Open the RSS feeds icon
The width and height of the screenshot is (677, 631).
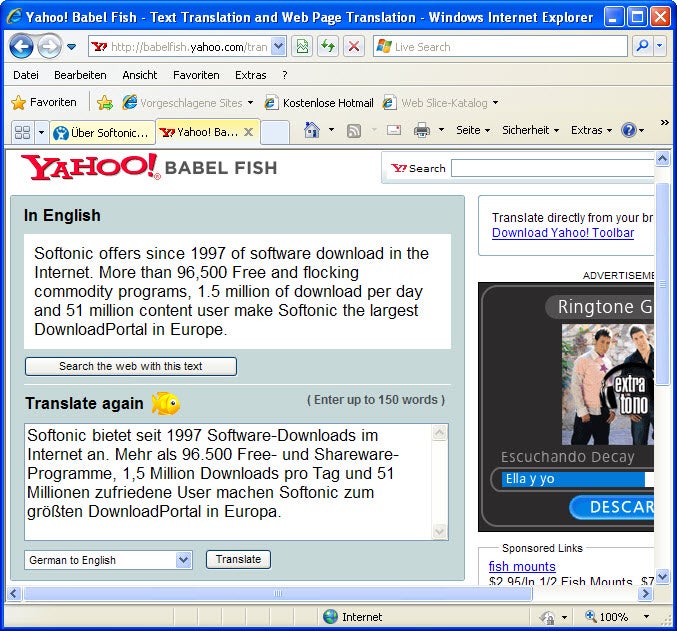pos(354,130)
